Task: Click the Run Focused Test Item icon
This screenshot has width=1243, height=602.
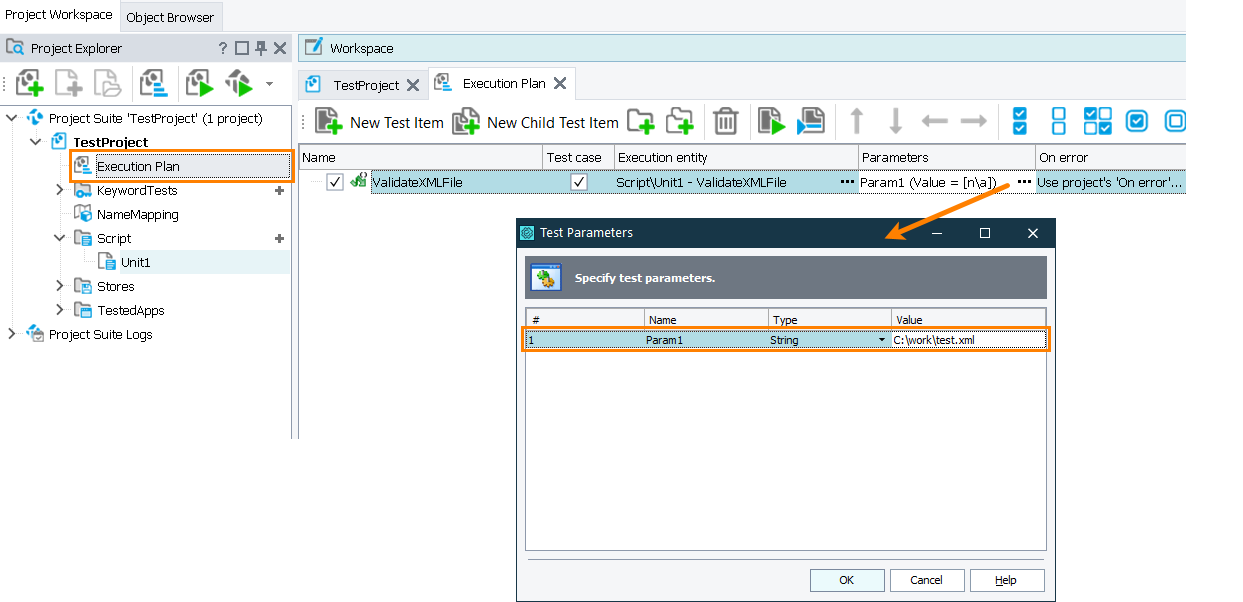Action: (x=770, y=120)
